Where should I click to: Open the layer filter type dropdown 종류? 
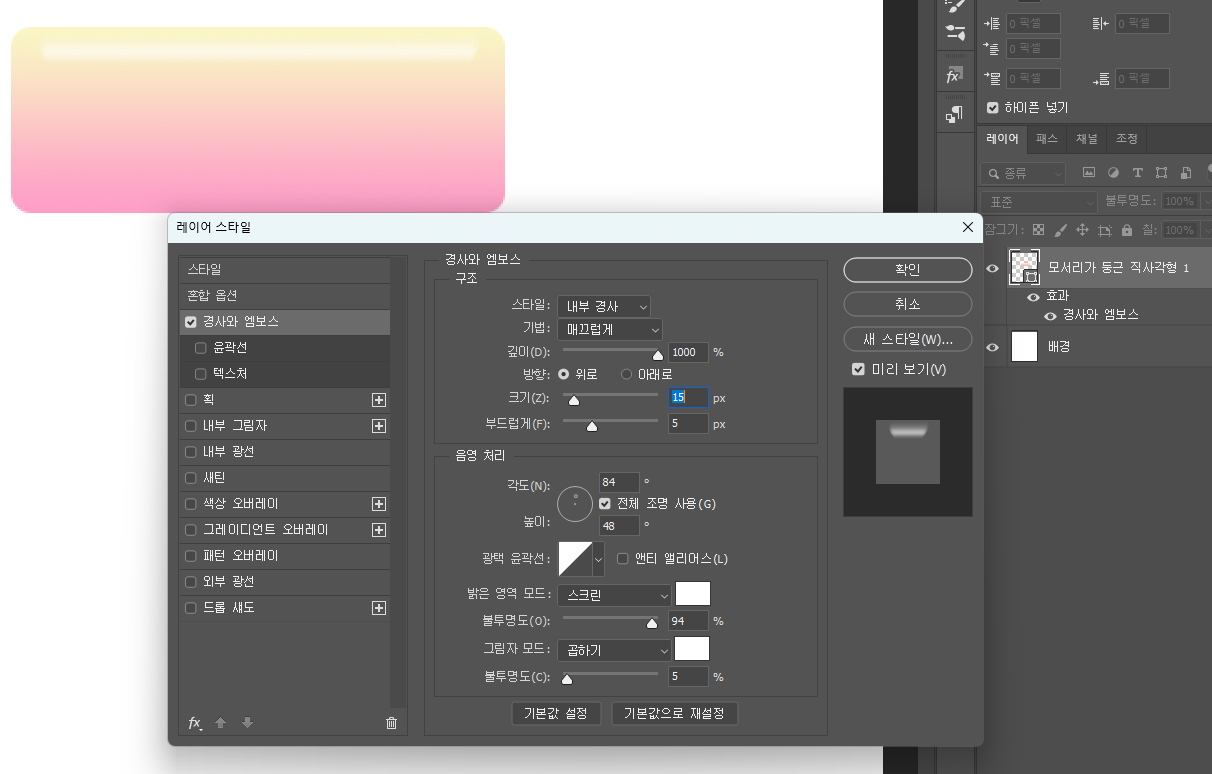click(1024, 173)
